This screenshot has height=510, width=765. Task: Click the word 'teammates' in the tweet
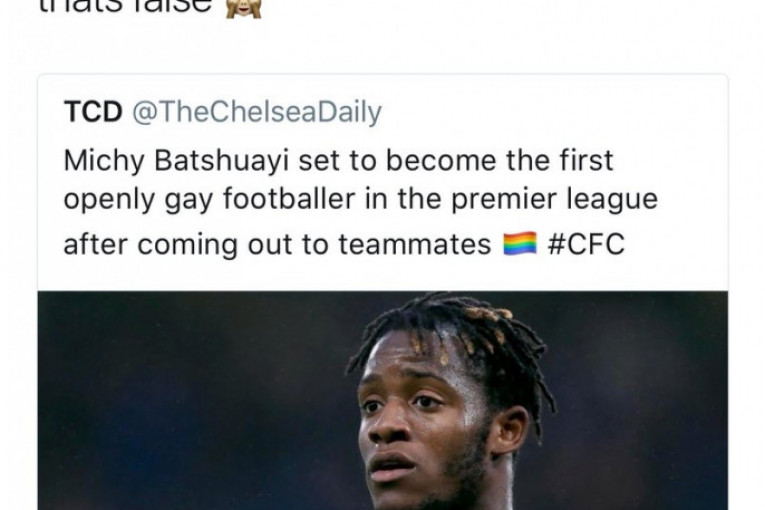coord(415,244)
